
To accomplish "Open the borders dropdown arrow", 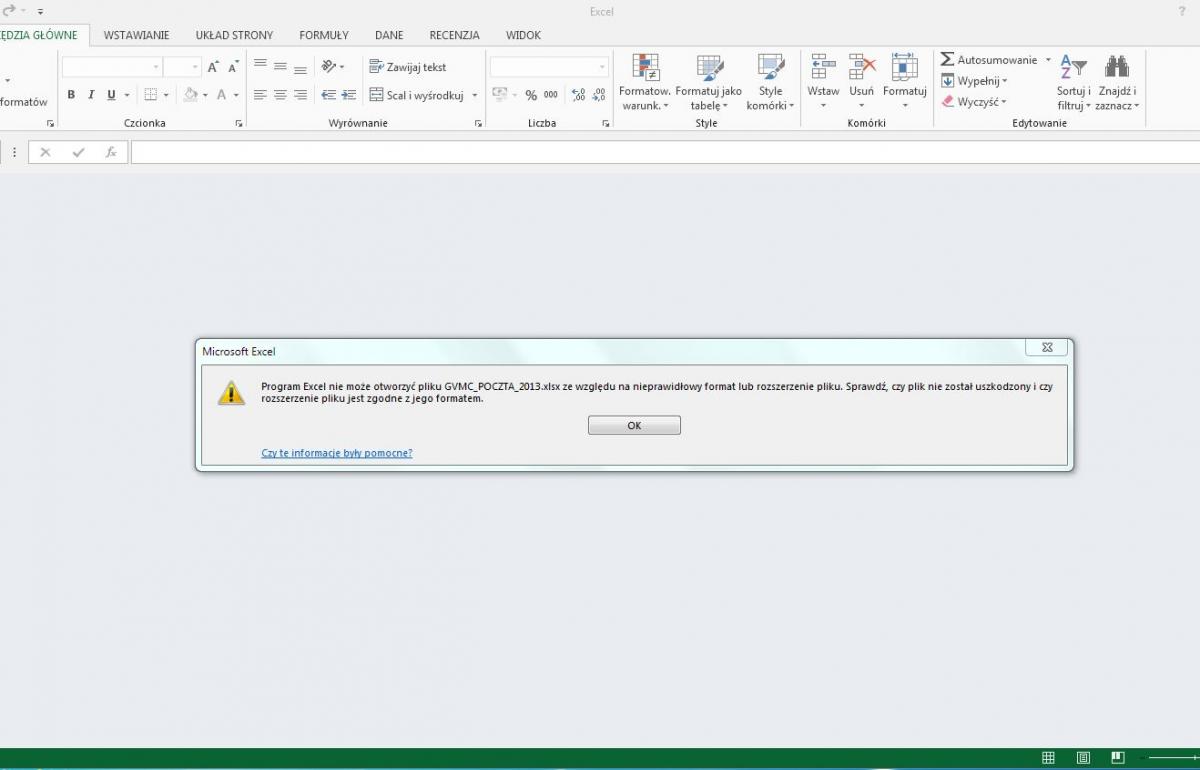I will click(x=166, y=96).
